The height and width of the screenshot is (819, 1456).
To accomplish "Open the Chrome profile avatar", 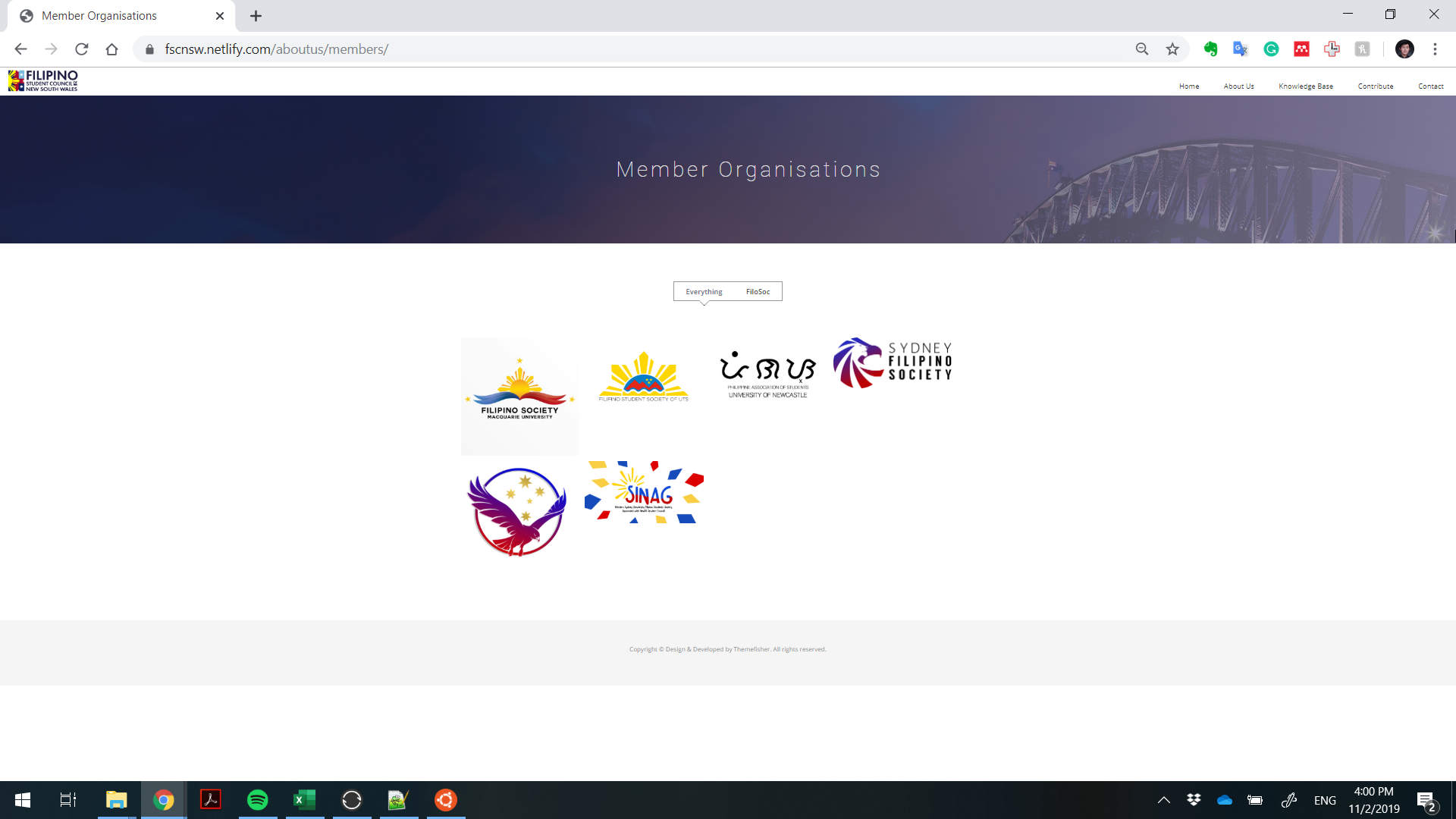I will (x=1404, y=49).
